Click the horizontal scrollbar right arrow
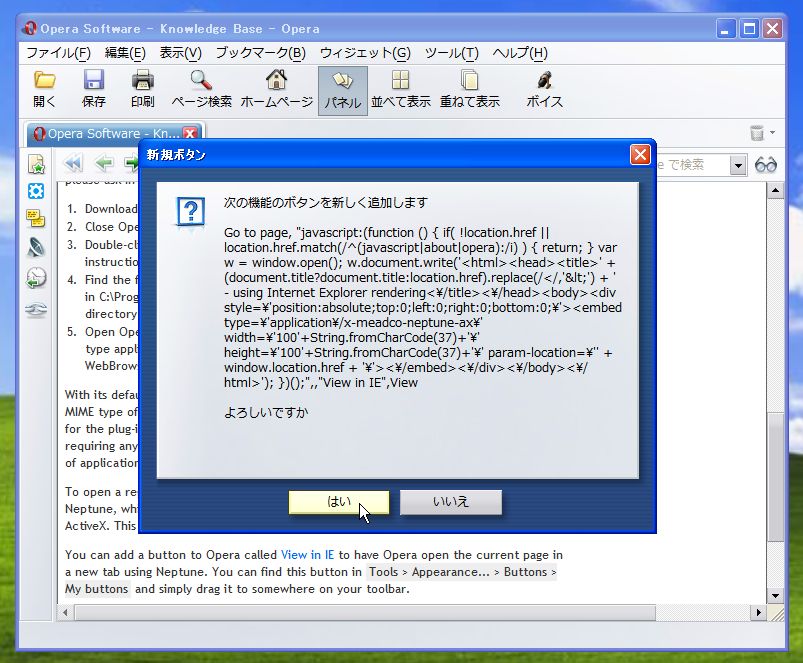 click(x=759, y=612)
